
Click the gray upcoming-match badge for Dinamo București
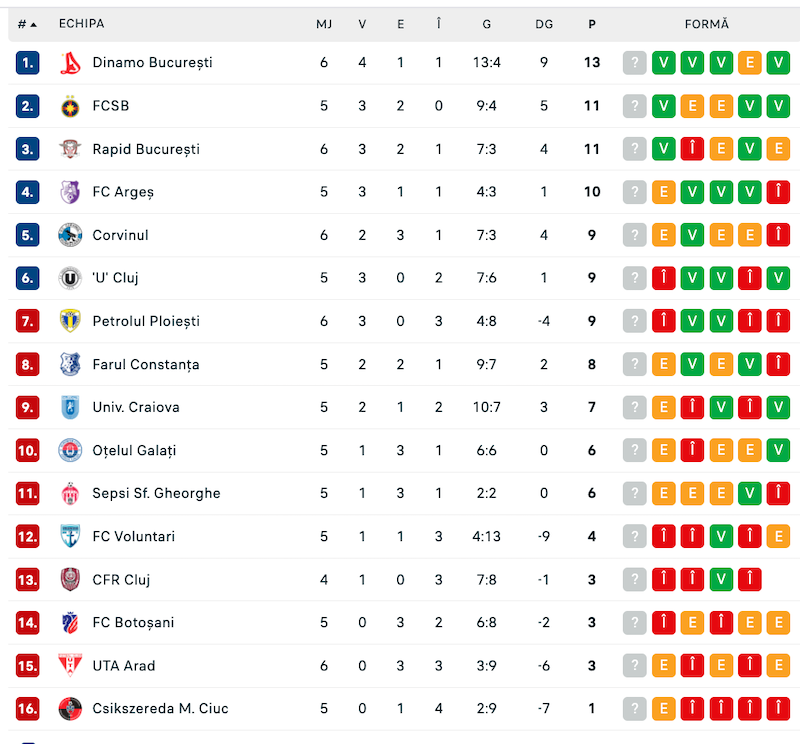pyautogui.click(x=635, y=63)
